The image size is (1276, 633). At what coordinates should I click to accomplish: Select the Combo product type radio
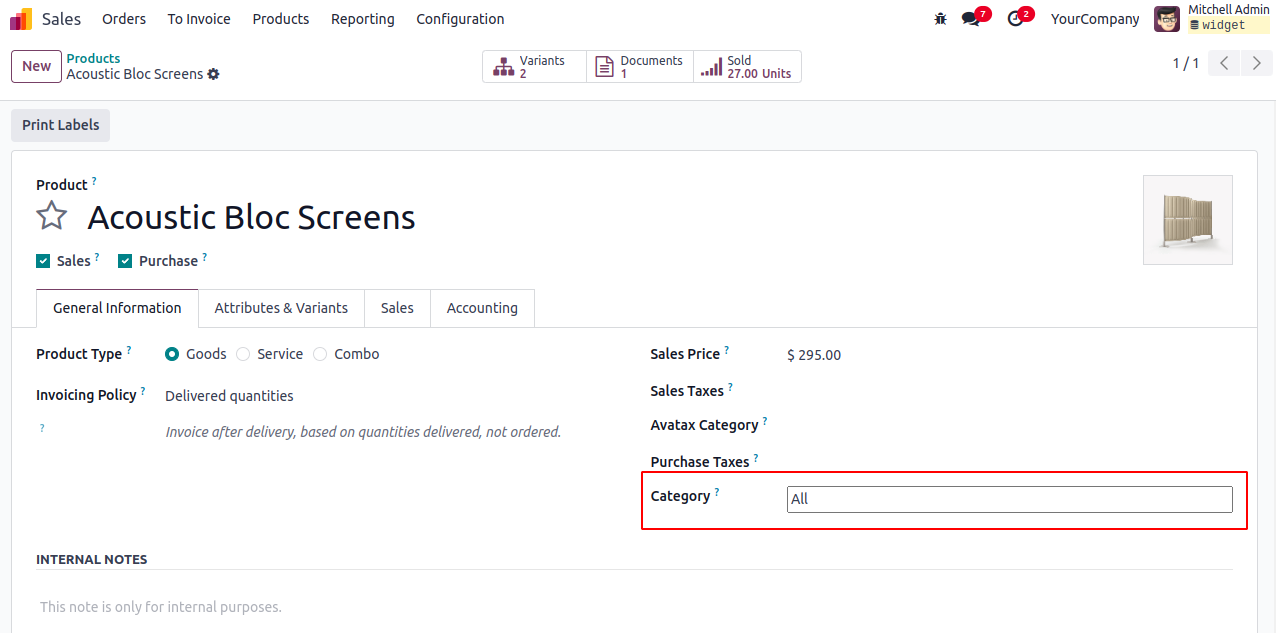point(320,354)
